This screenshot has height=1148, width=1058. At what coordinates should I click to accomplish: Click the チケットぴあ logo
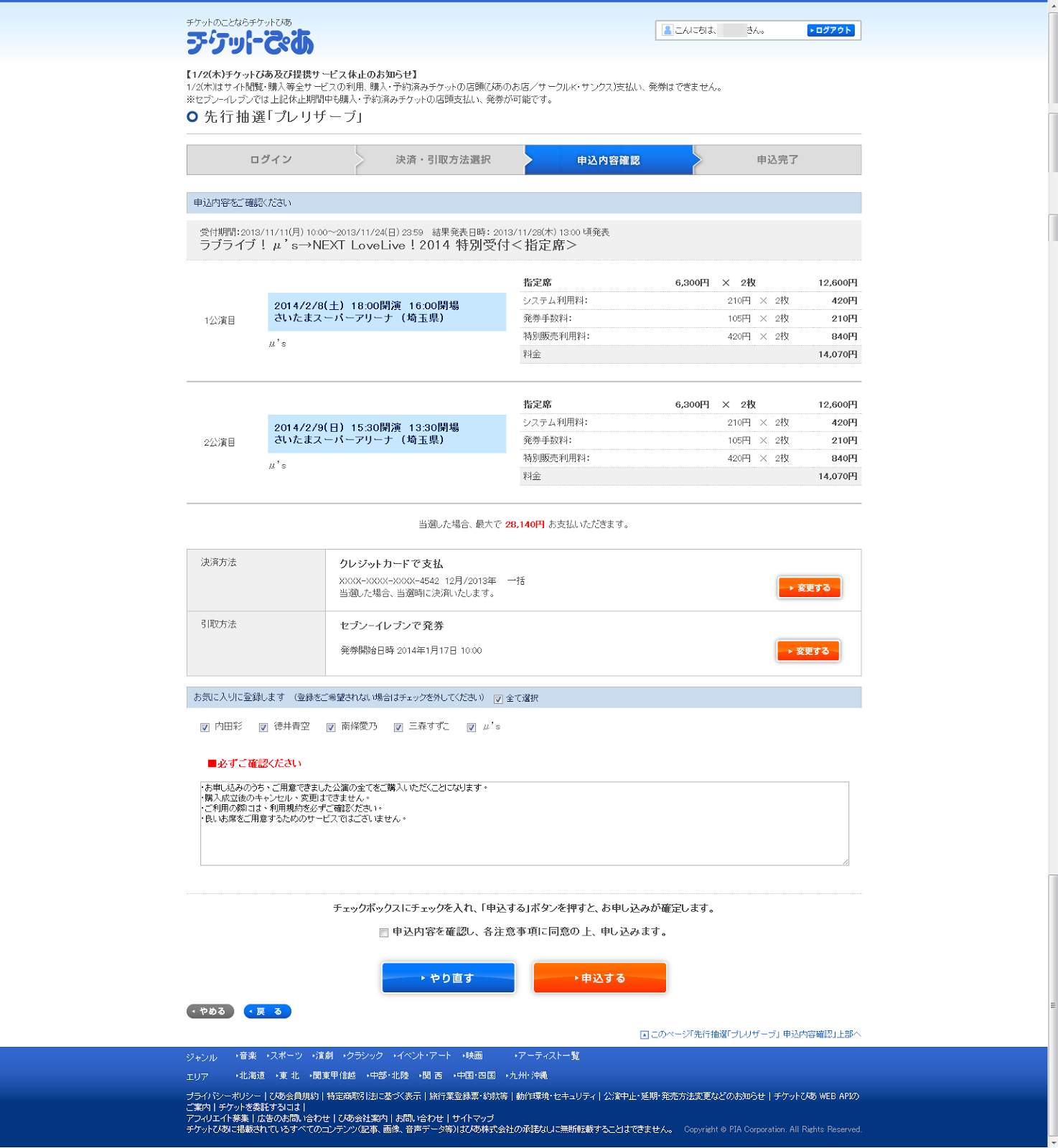coord(250,41)
